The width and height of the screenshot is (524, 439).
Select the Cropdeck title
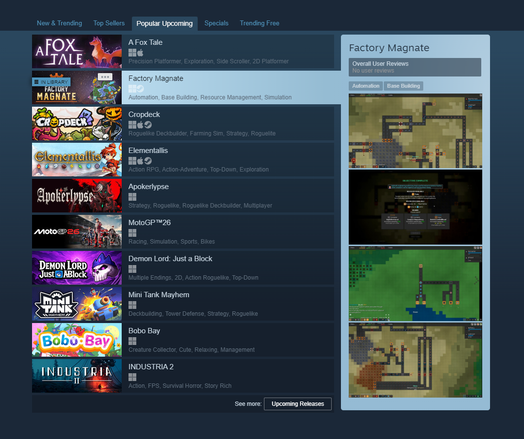(144, 115)
